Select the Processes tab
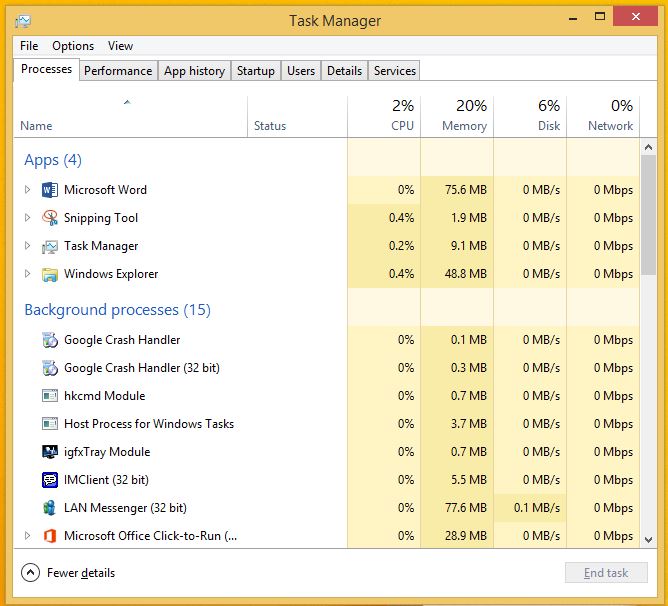 point(46,69)
